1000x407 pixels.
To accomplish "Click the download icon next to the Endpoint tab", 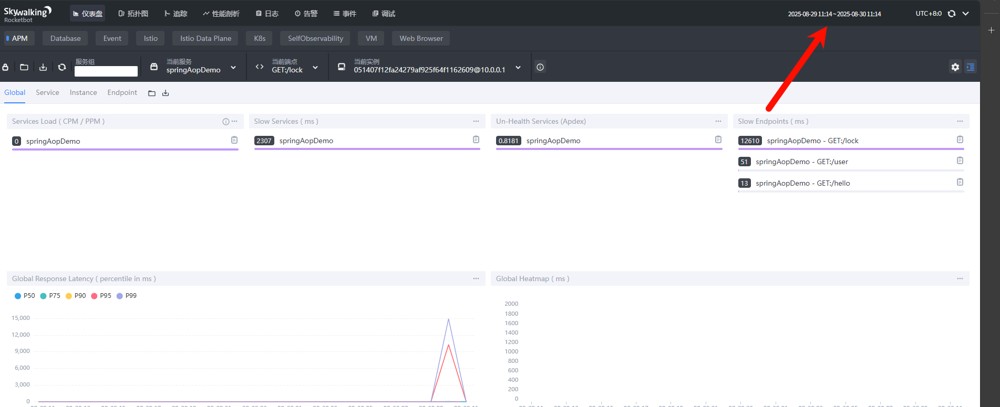I will click(166, 93).
